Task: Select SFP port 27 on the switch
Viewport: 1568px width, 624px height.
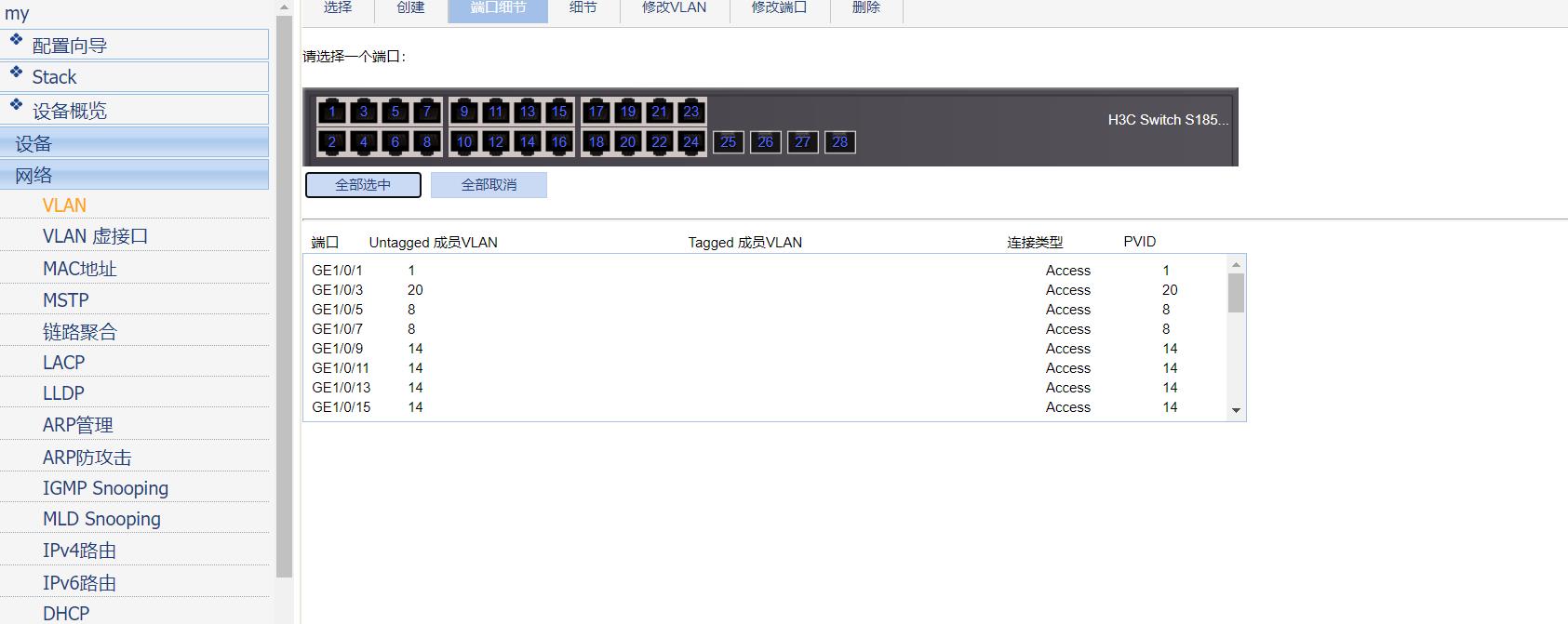Action: (803, 142)
